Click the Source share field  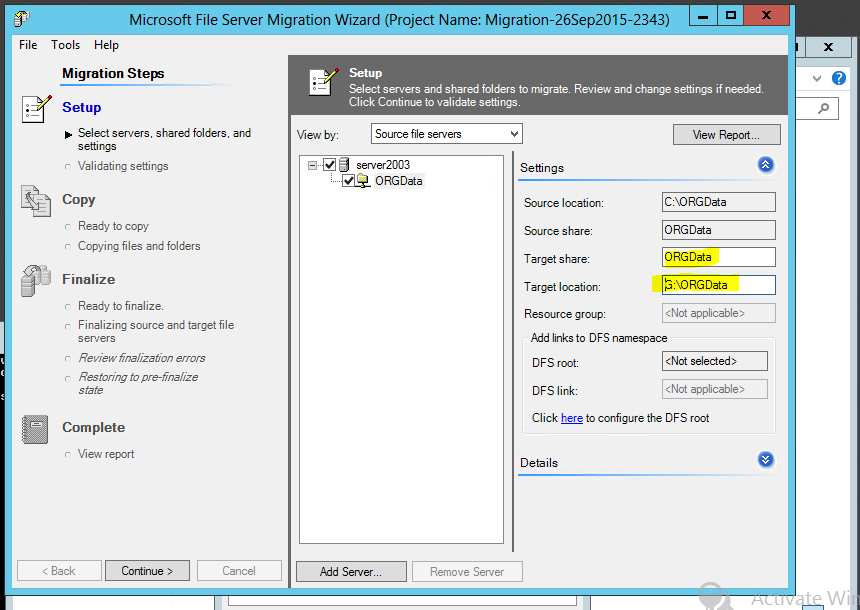[x=718, y=230]
